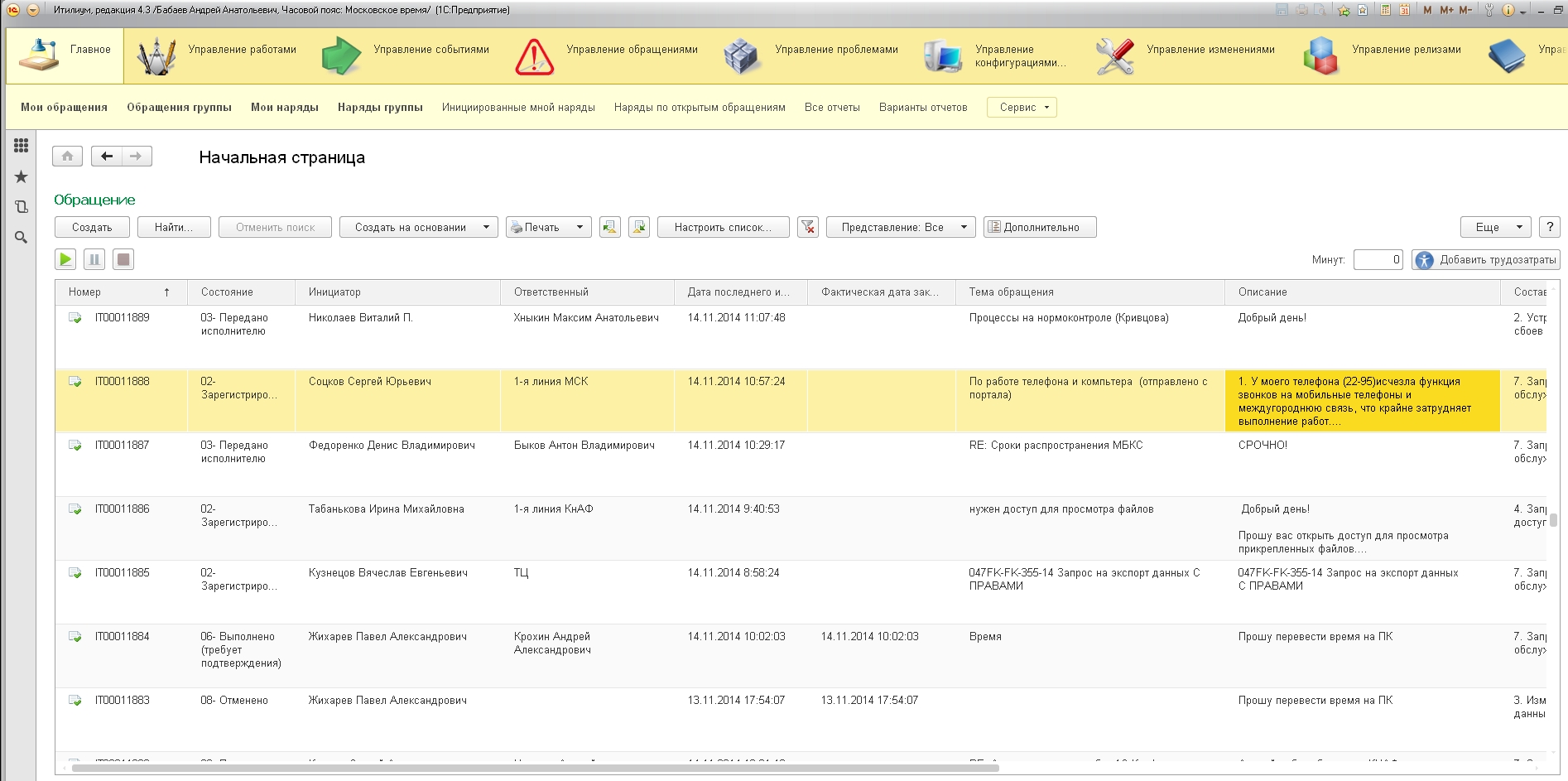The width and height of the screenshot is (1568, 781).
Task: Switch to Мои наряды tab
Action: pos(284,107)
